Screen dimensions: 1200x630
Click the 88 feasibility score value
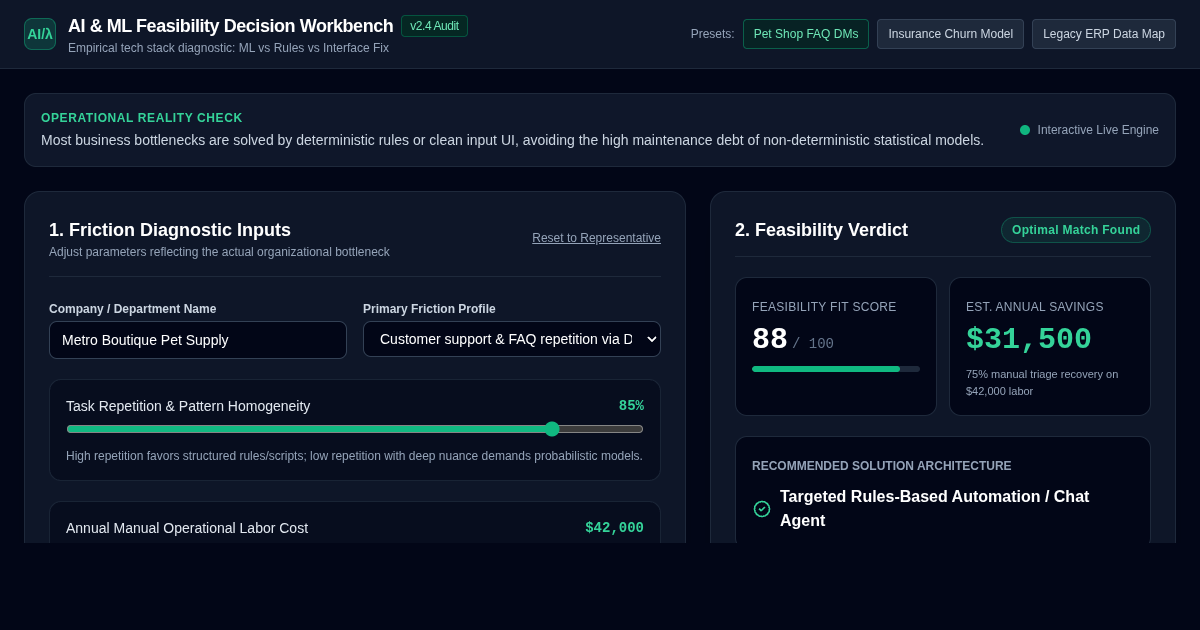770,340
